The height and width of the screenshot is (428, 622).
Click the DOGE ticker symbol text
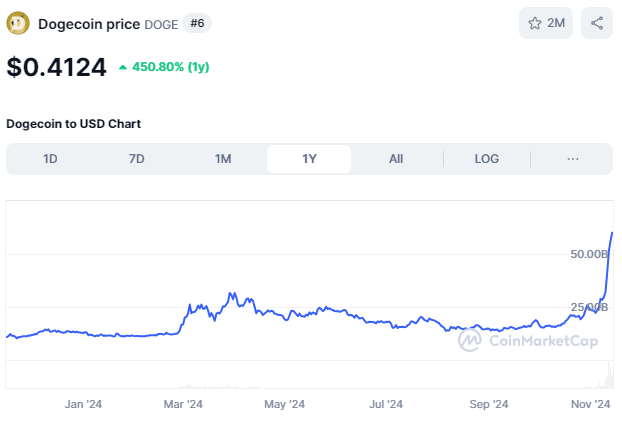pyautogui.click(x=161, y=25)
